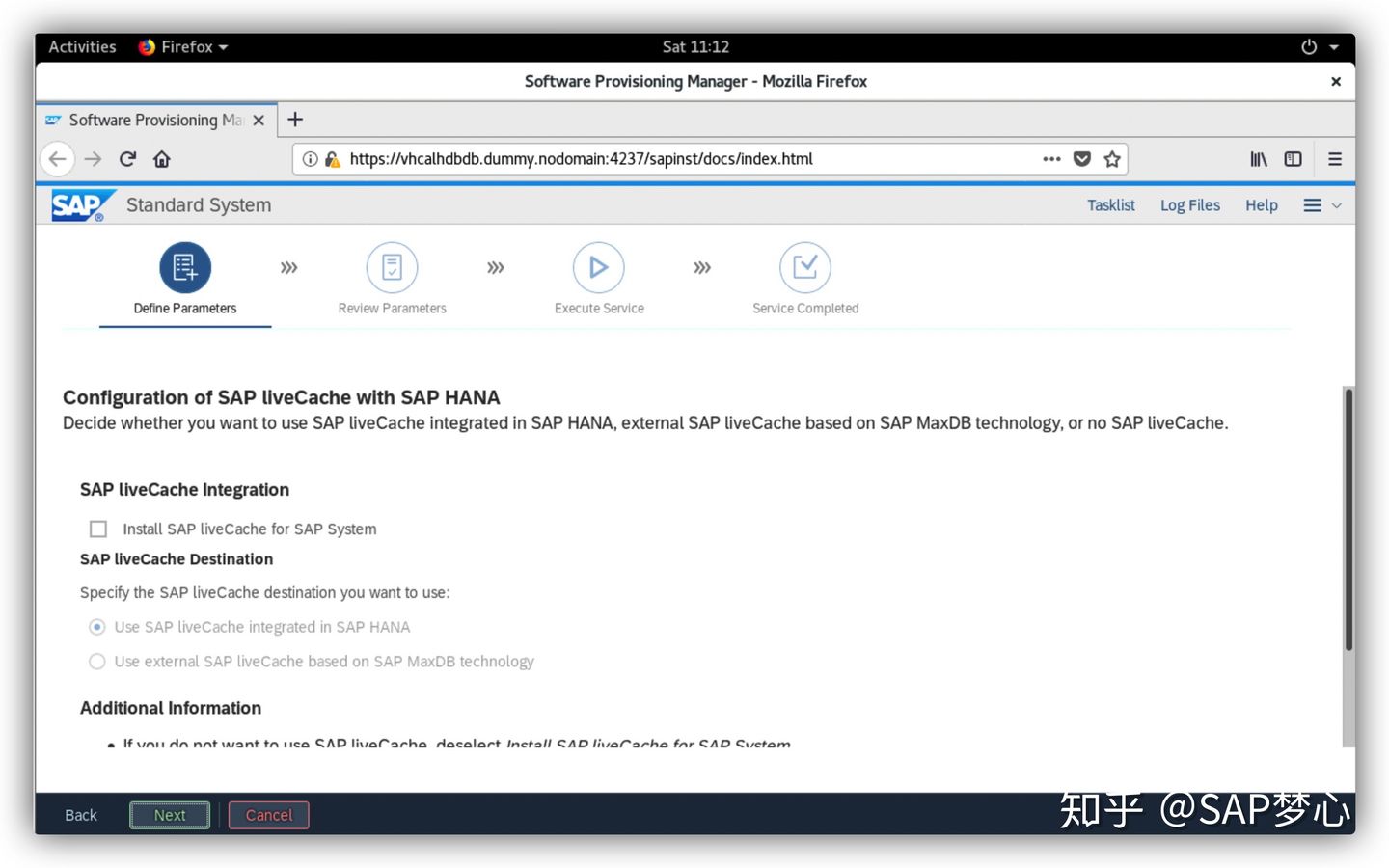Click the browser forward arrow

click(93, 159)
